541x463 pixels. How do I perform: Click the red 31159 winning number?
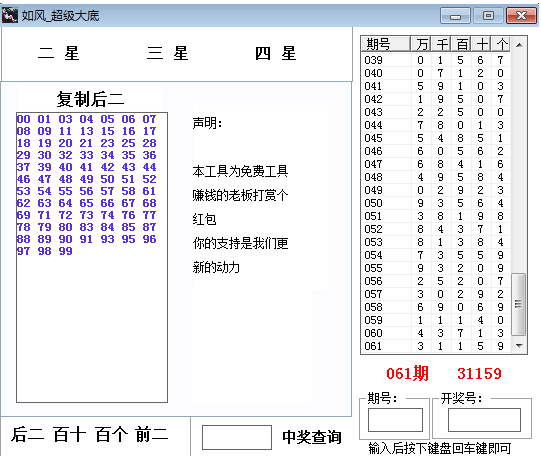click(479, 374)
